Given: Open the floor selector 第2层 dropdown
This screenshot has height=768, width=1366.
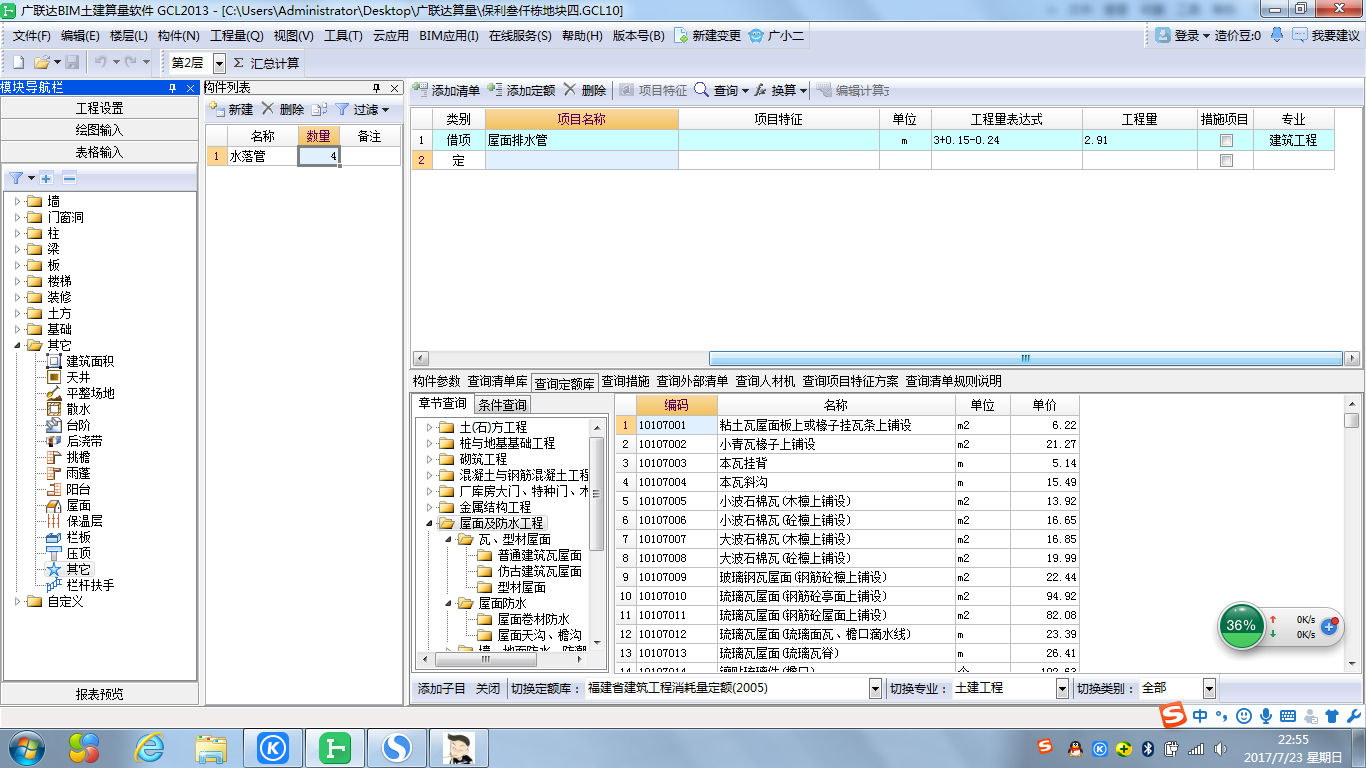Looking at the screenshot, I should point(219,63).
